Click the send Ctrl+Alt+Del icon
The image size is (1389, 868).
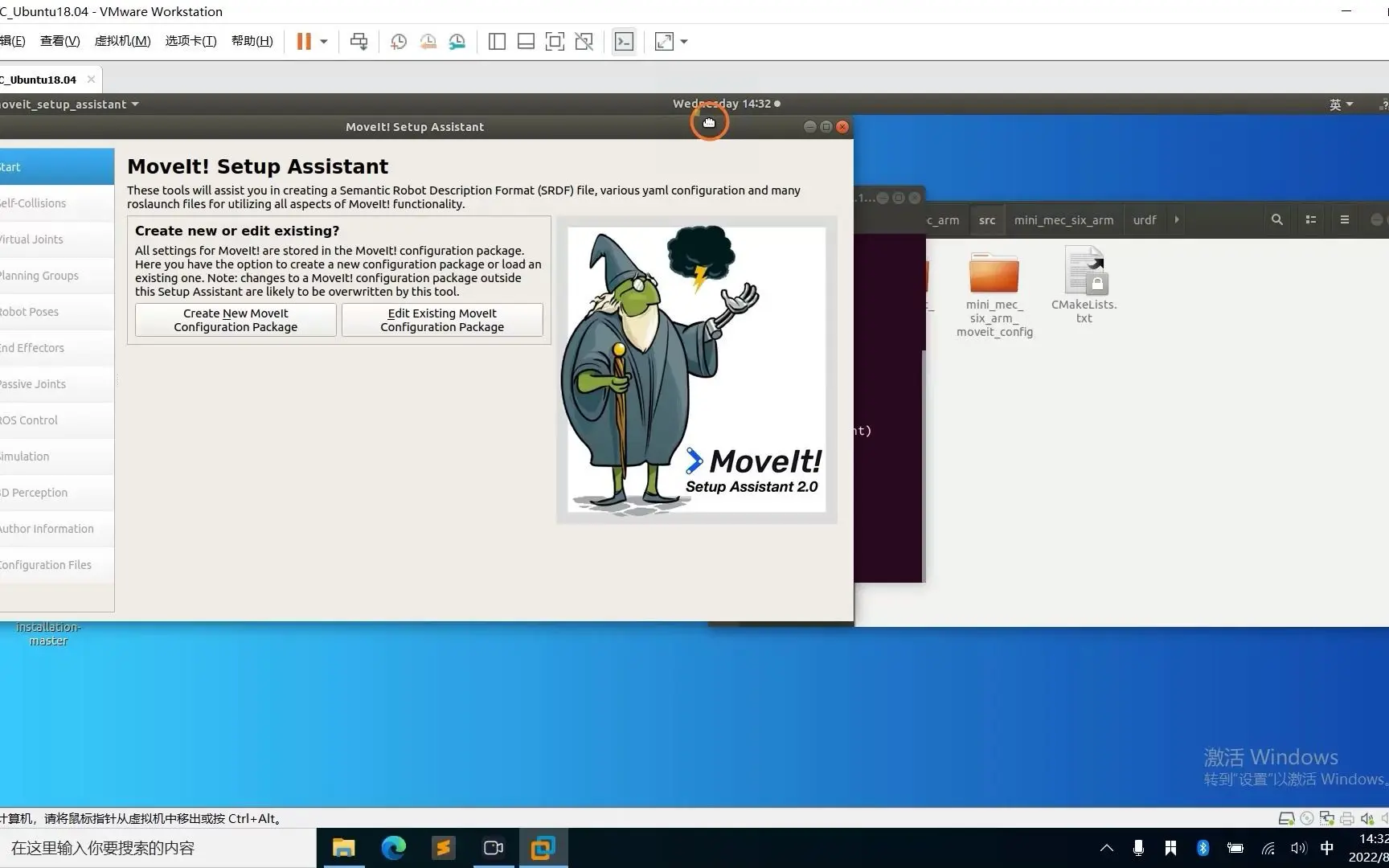click(x=359, y=42)
